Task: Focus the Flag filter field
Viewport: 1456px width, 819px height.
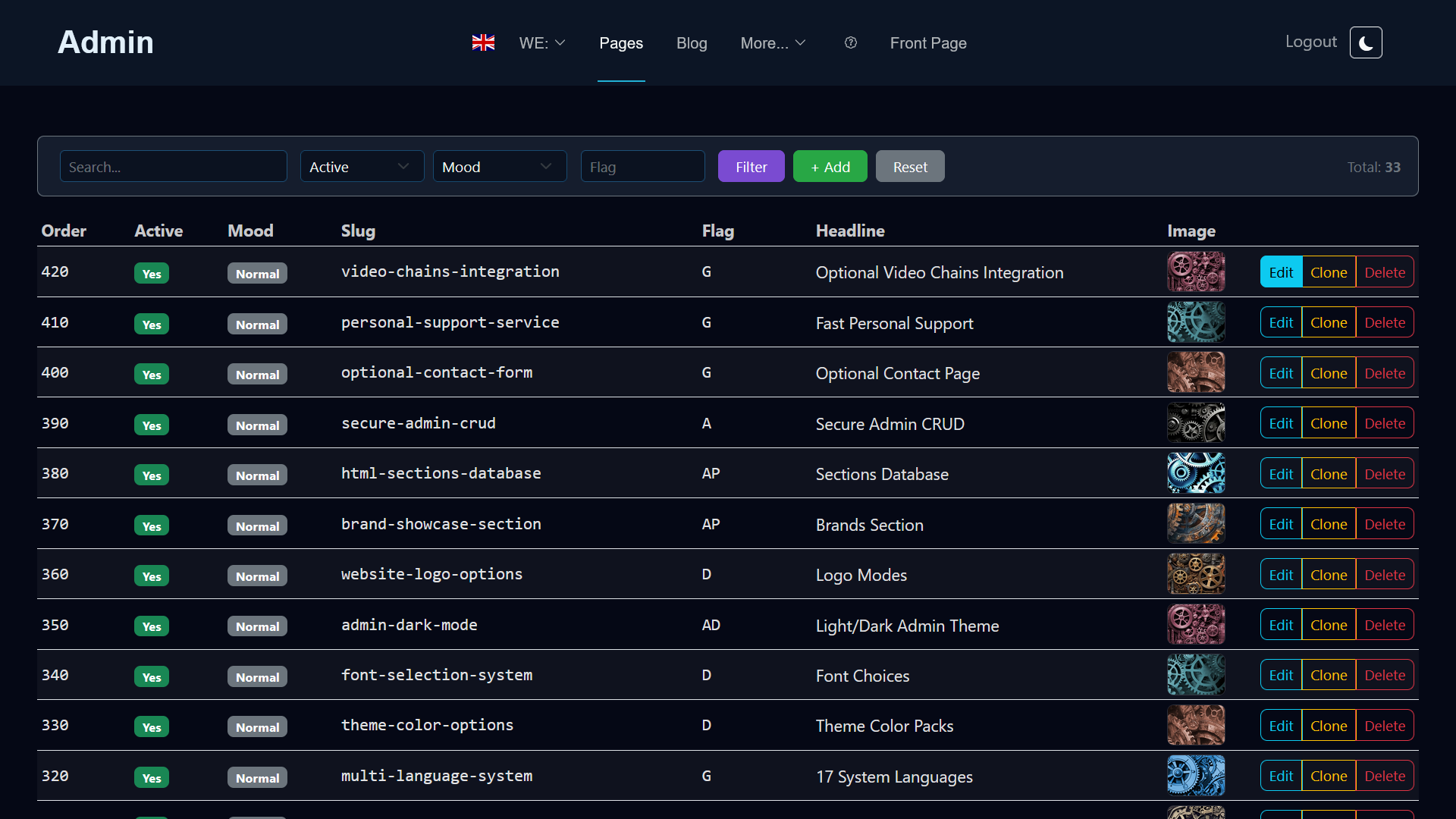Action: 643,167
